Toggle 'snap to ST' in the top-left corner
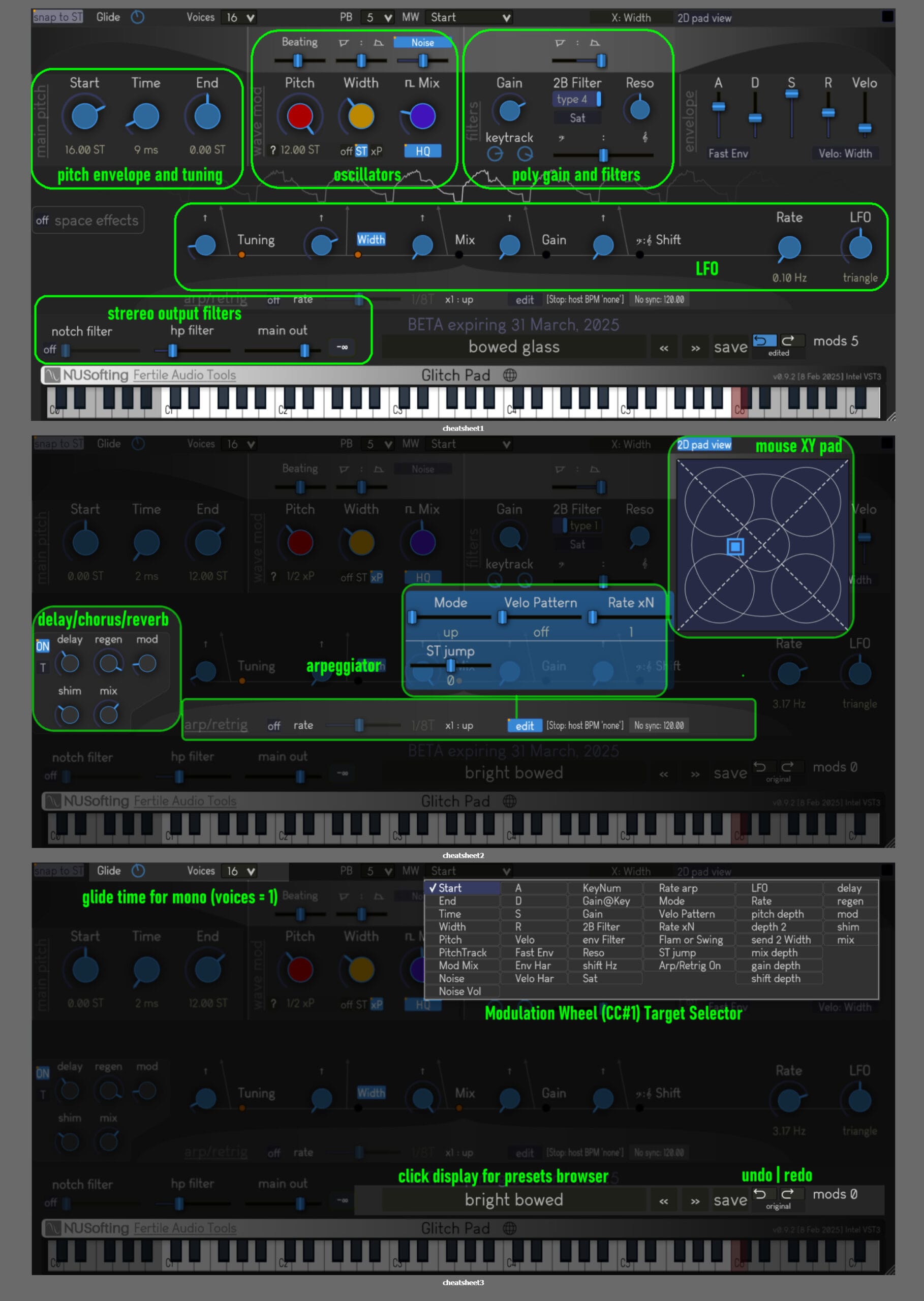 [x=57, y=17]
